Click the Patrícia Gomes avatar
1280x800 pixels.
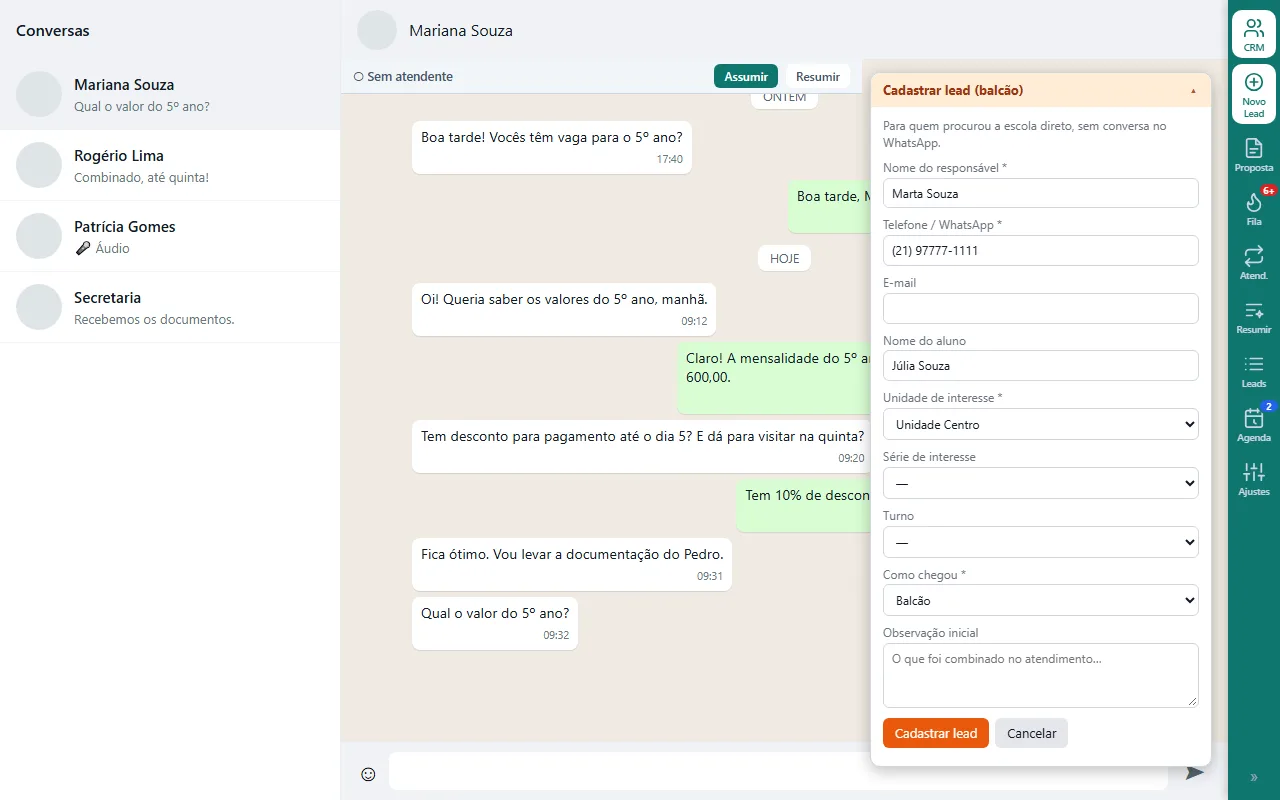[x=39, y=236]
